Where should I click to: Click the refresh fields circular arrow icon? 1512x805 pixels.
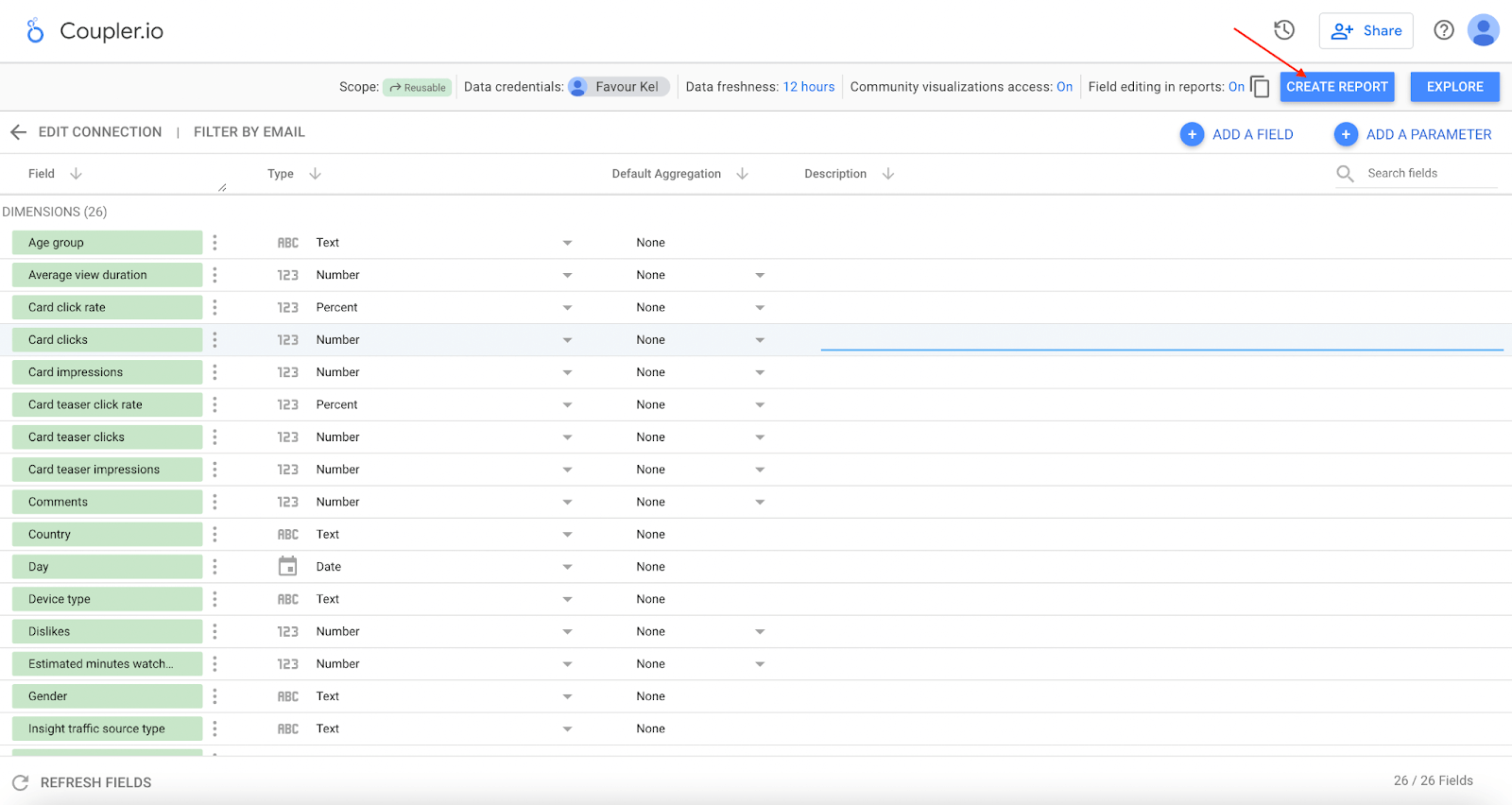20,782
